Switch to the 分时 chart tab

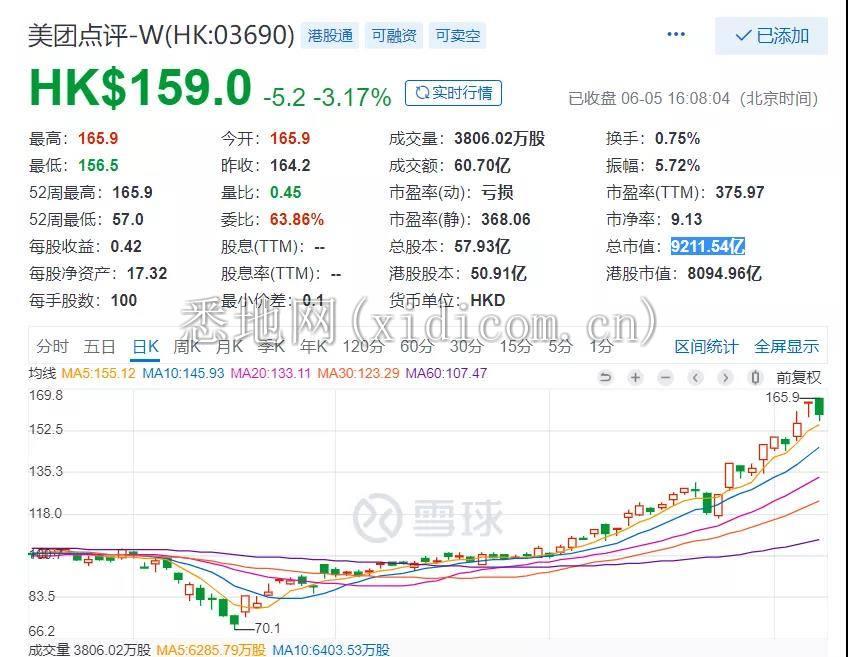(52, 346)
